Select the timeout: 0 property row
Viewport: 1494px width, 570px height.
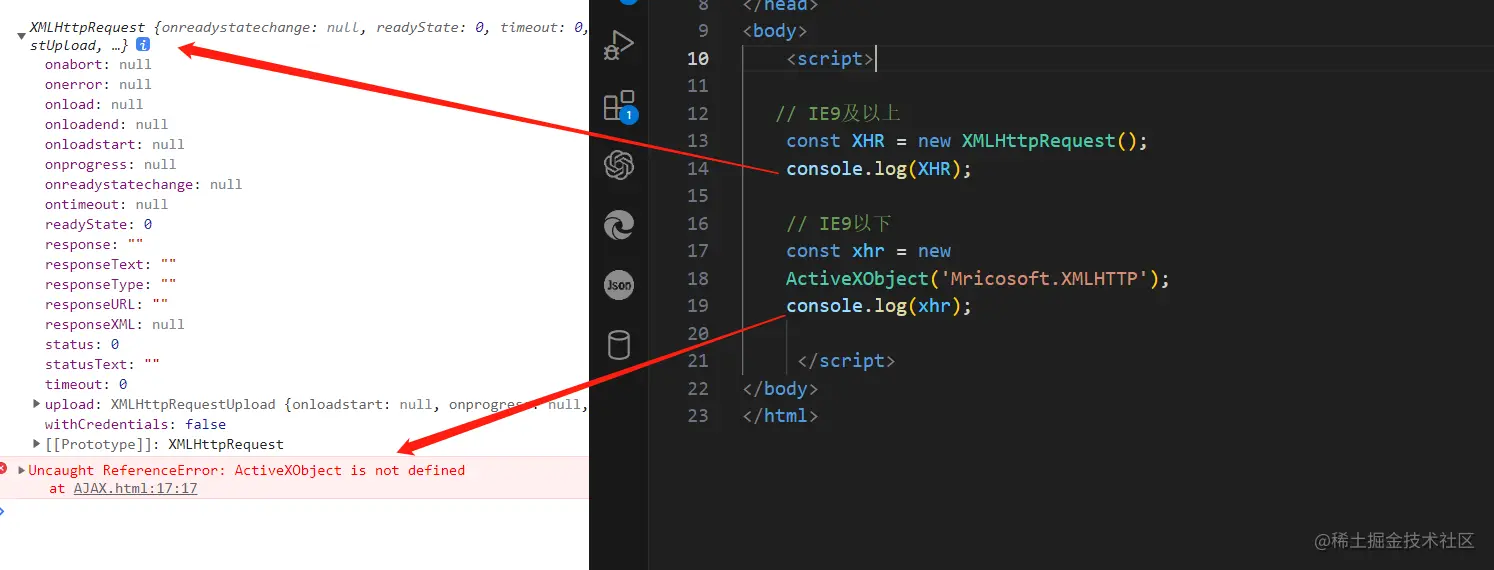point(86,384)
